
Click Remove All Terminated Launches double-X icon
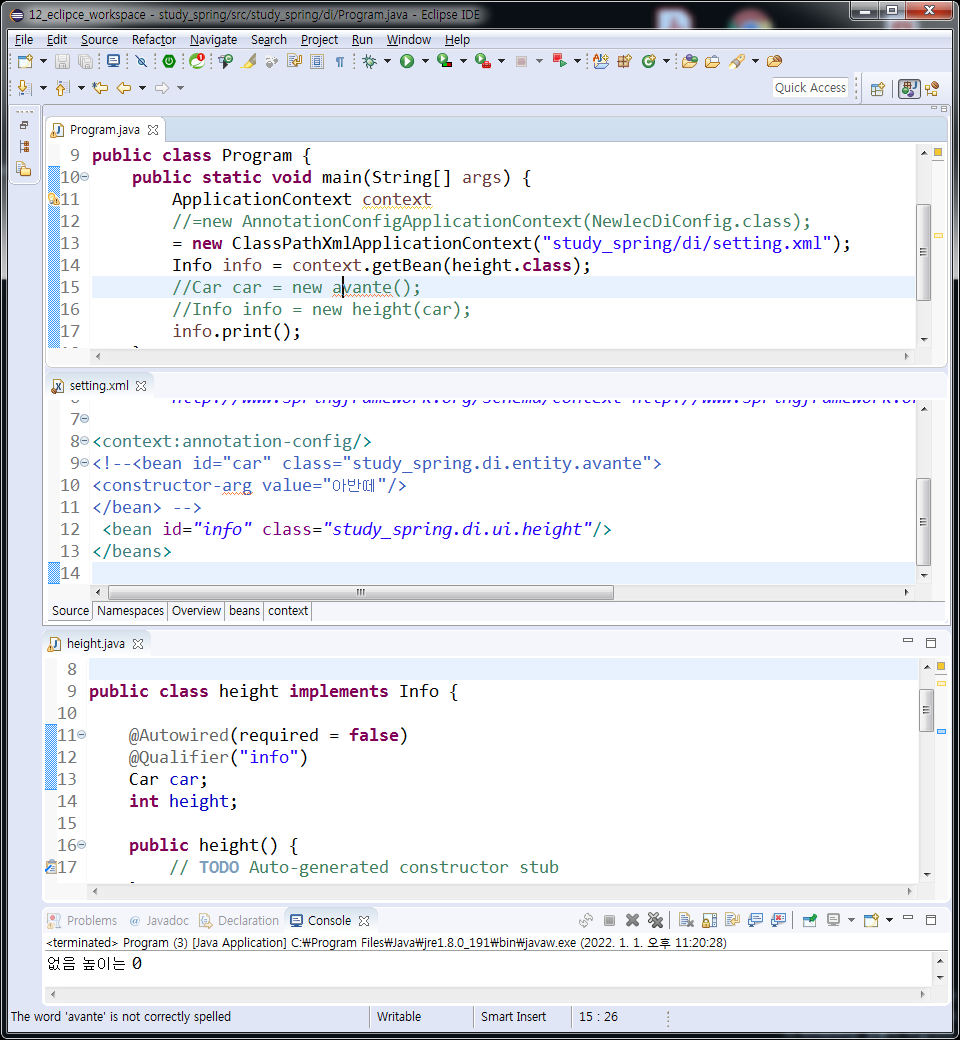(655, 921)
